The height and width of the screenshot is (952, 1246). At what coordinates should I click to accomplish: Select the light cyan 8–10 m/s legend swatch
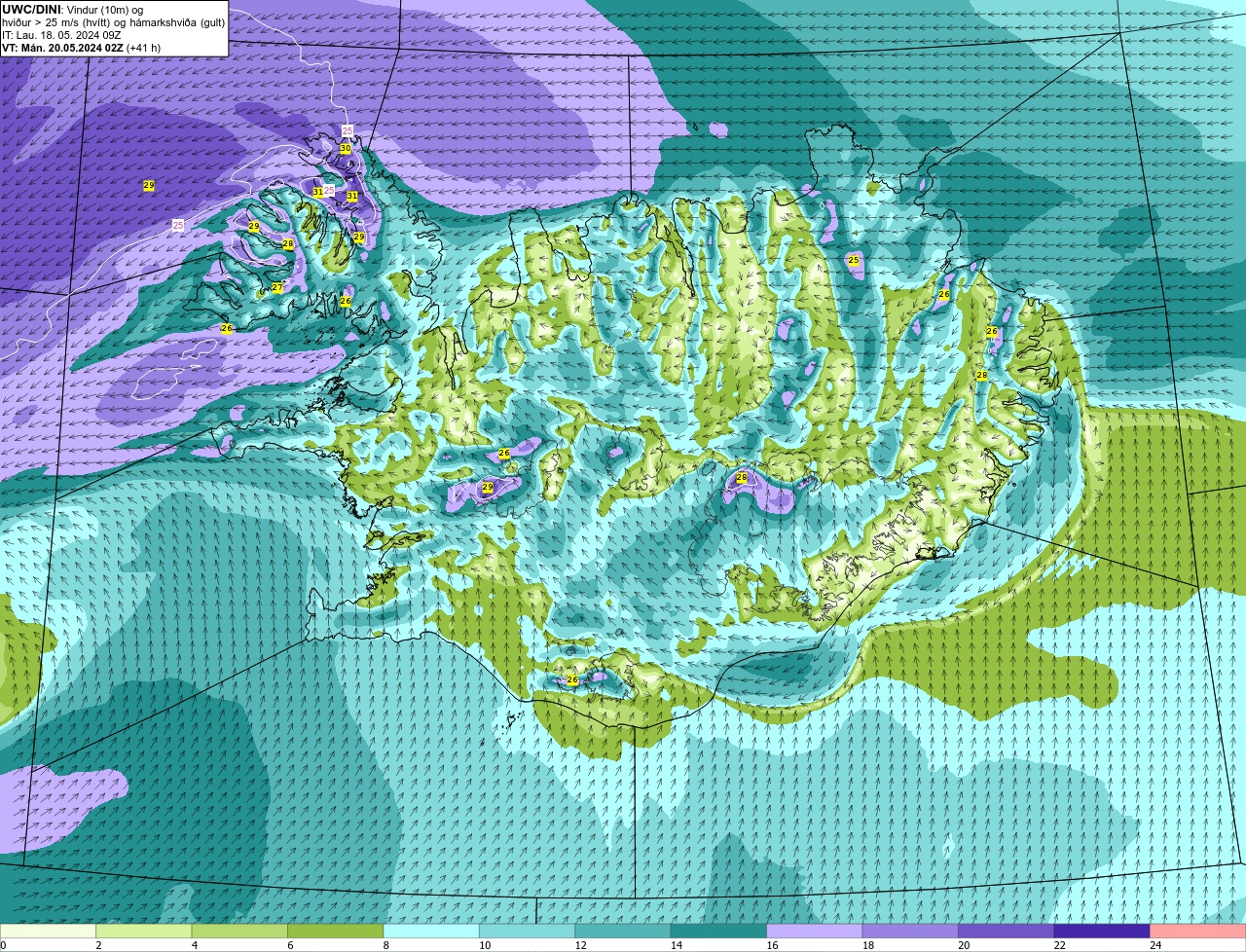pos(431,931)
